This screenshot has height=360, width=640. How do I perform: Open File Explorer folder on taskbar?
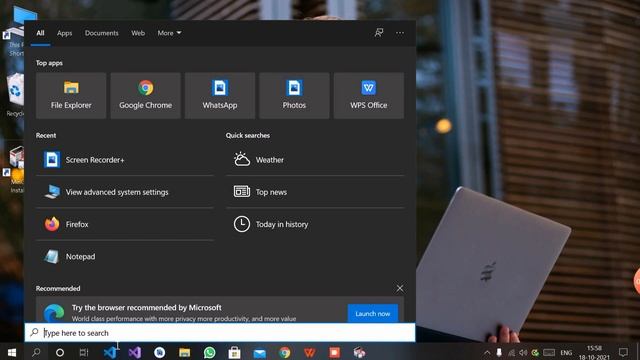tap(184, 352)
